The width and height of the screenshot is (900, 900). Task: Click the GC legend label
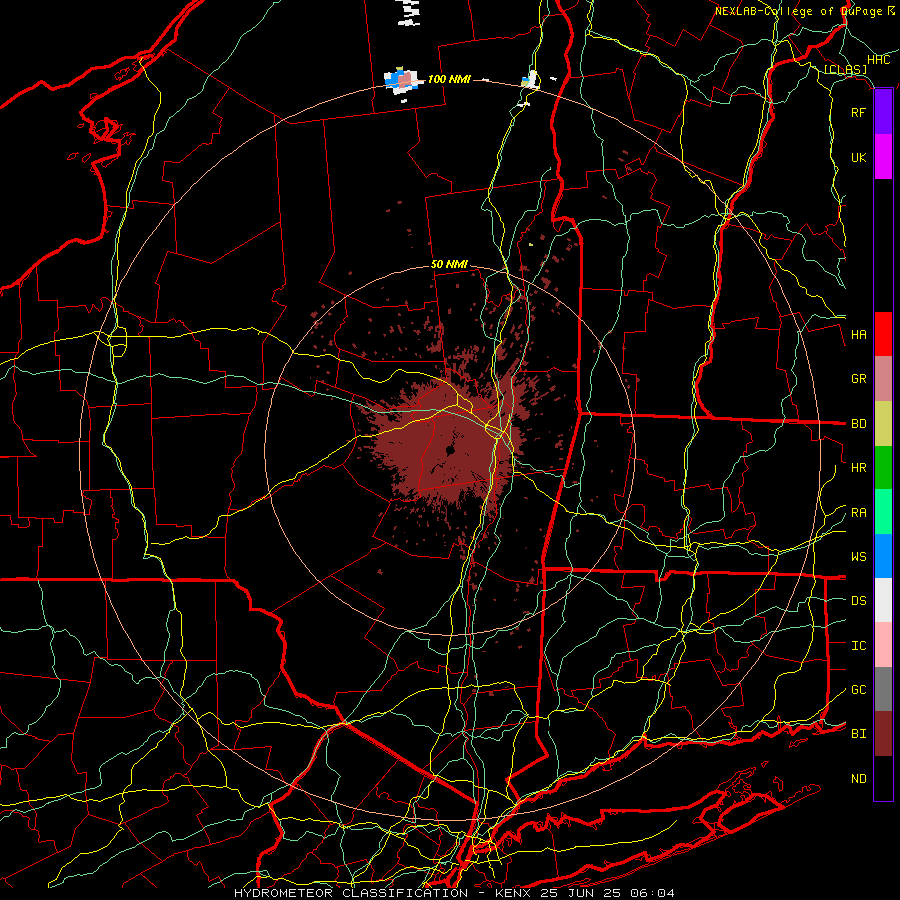coord(858,690)
